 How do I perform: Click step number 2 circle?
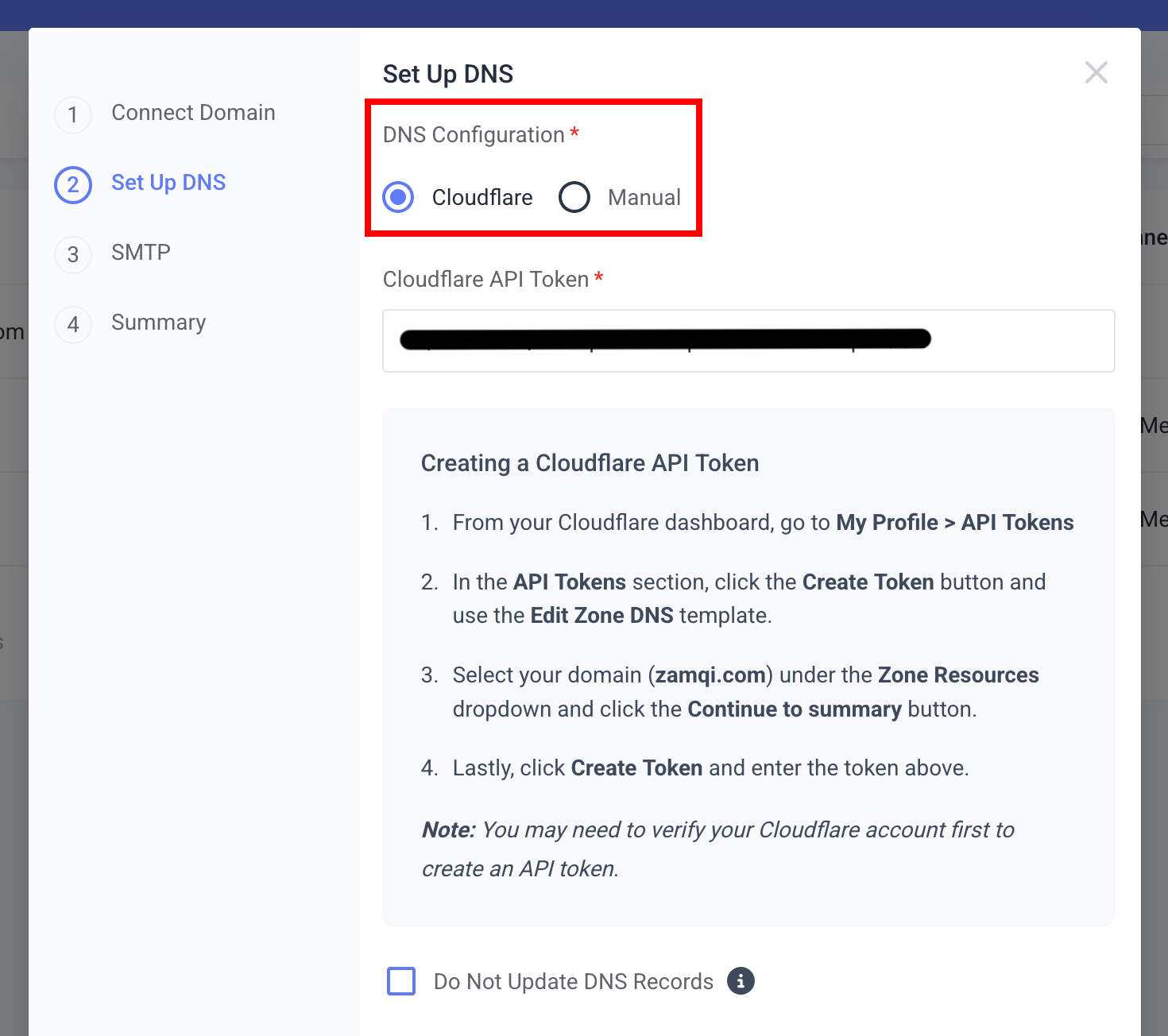pyautogui.click(x=73, y=185)
